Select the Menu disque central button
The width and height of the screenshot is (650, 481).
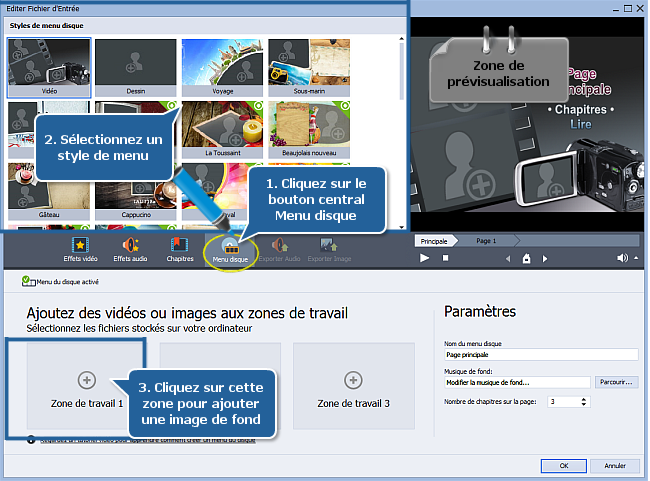pos(230,251)
